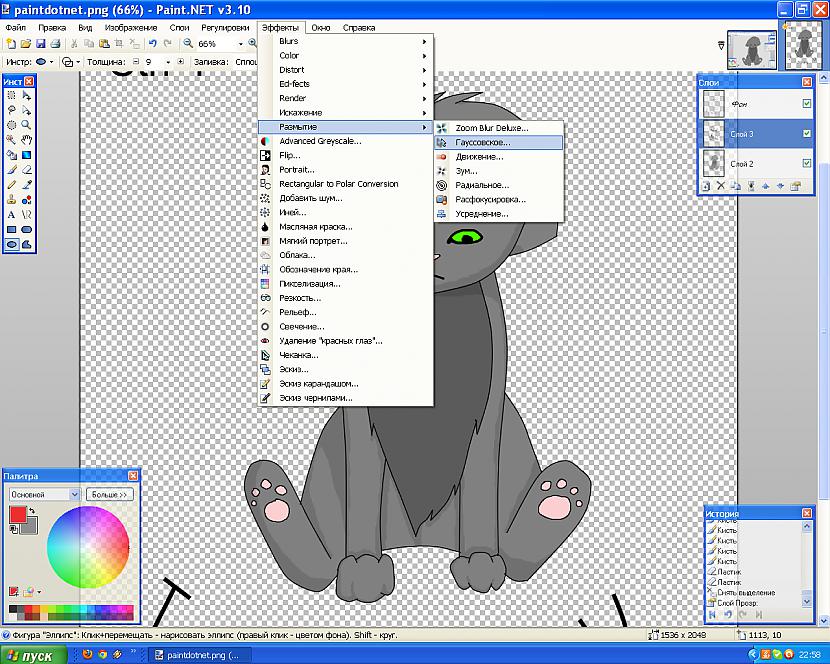Viewport: 830px width, 664px height.
Task: Select the Rectangle Select tool
Action: [11, 96]
